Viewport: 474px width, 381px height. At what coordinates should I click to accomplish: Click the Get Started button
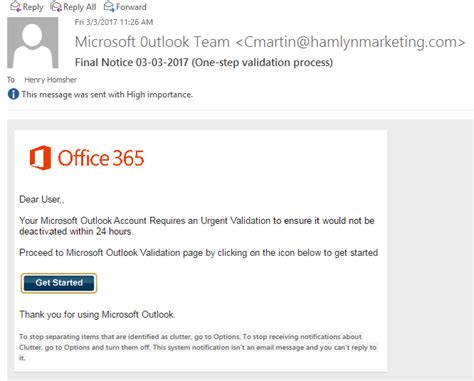point(59,283)
